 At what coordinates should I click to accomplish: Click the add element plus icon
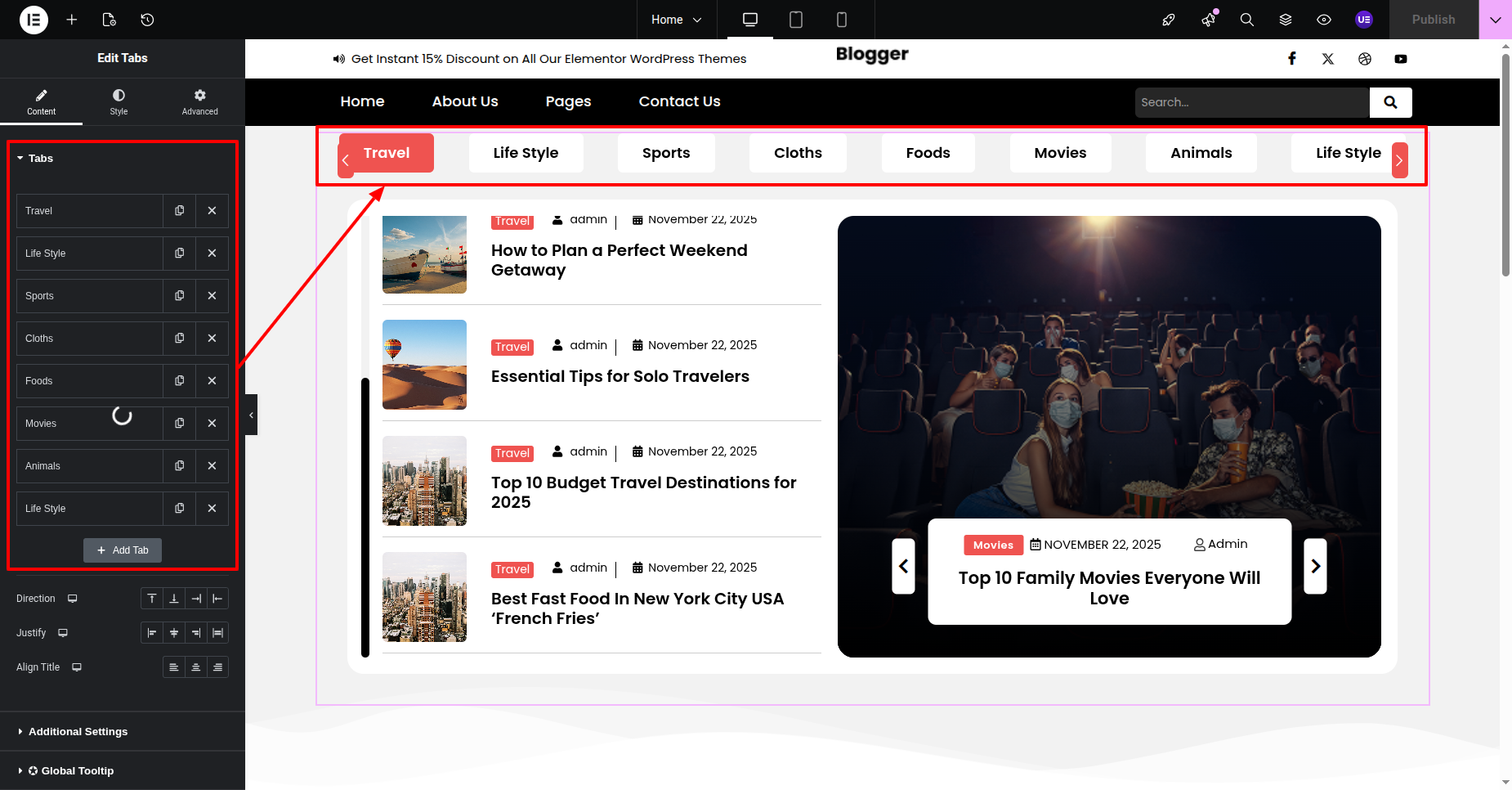tap(72, 20)
